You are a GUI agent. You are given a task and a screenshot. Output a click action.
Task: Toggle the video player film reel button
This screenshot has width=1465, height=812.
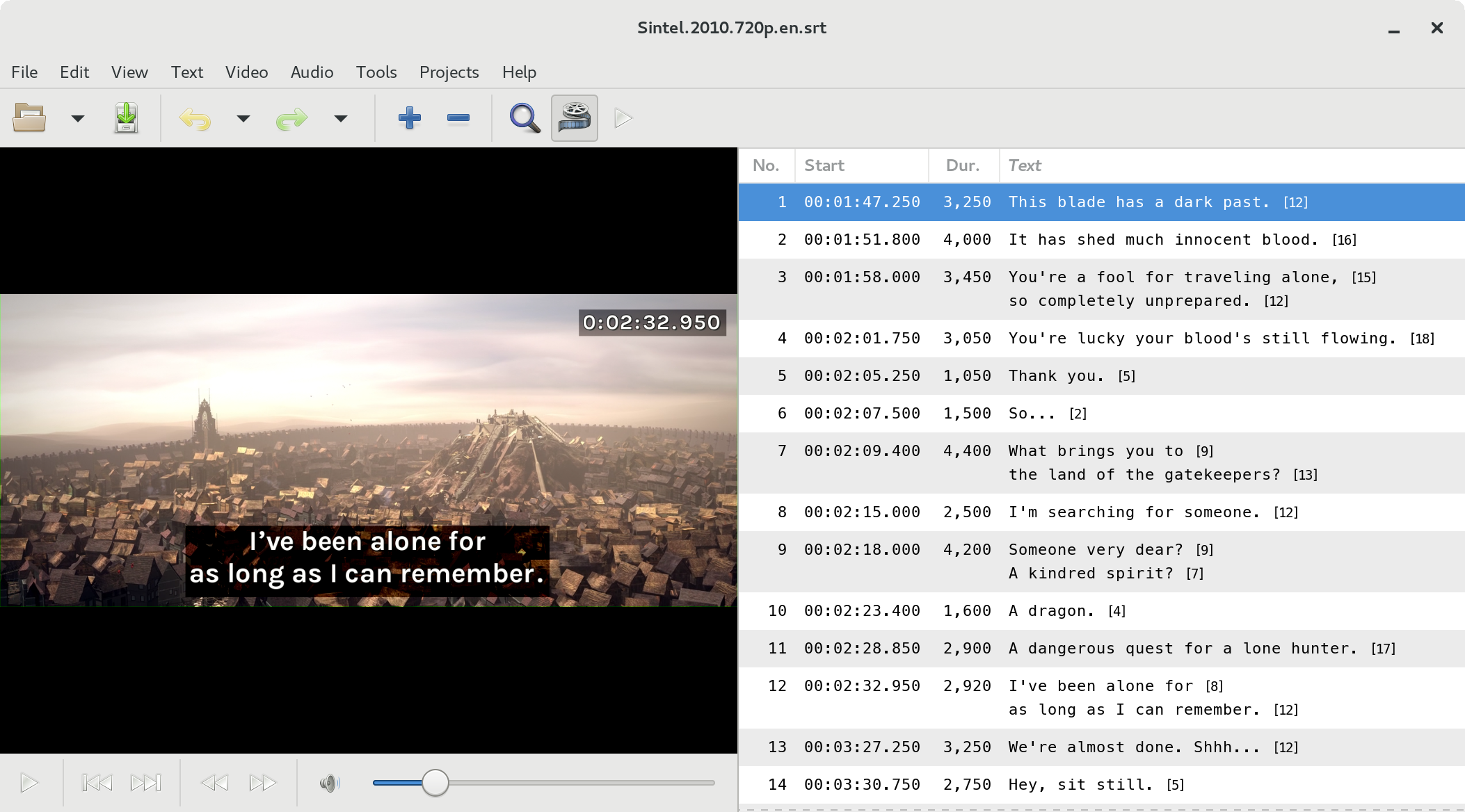pyautogui.click(x=575, y=118)
